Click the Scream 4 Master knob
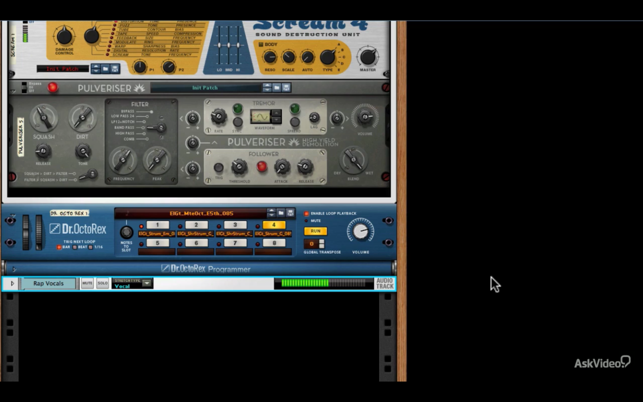The width and height of the screenshot is (643, 402). tap(367, 57)
